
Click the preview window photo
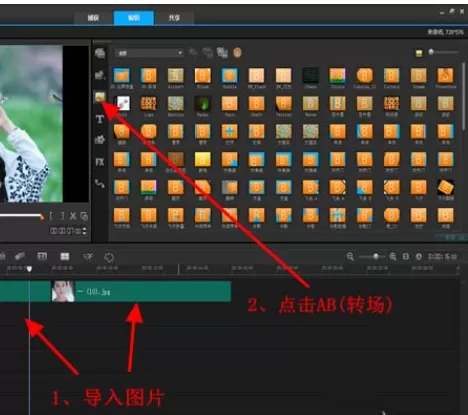[x=31, y=124]
